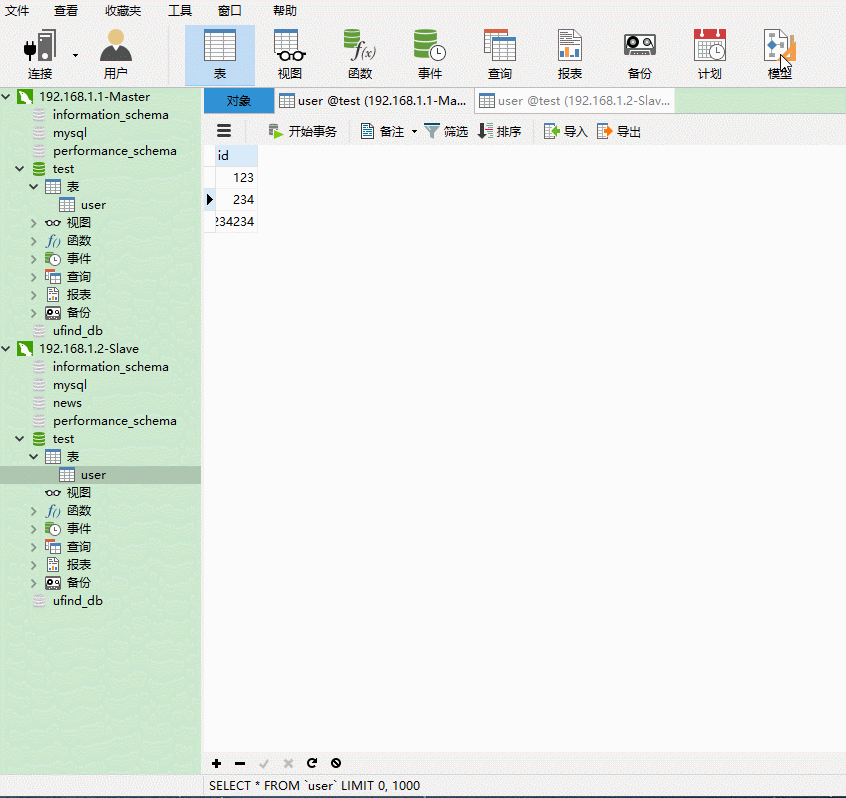Click the 计划 (Schedule) icon

(708, 54)
